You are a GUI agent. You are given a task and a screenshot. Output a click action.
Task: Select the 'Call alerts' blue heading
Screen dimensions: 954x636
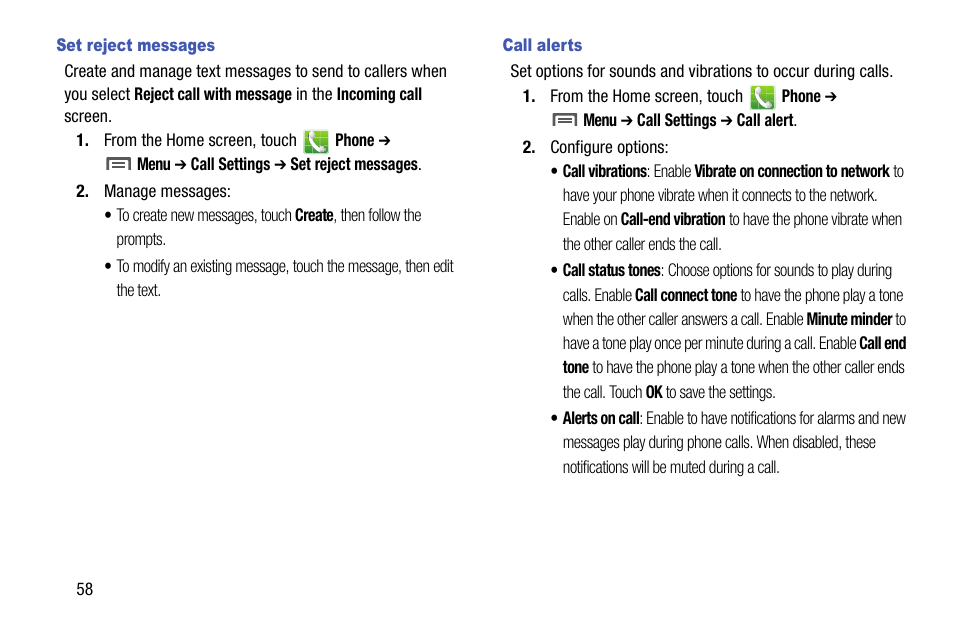tap(542, 46)
